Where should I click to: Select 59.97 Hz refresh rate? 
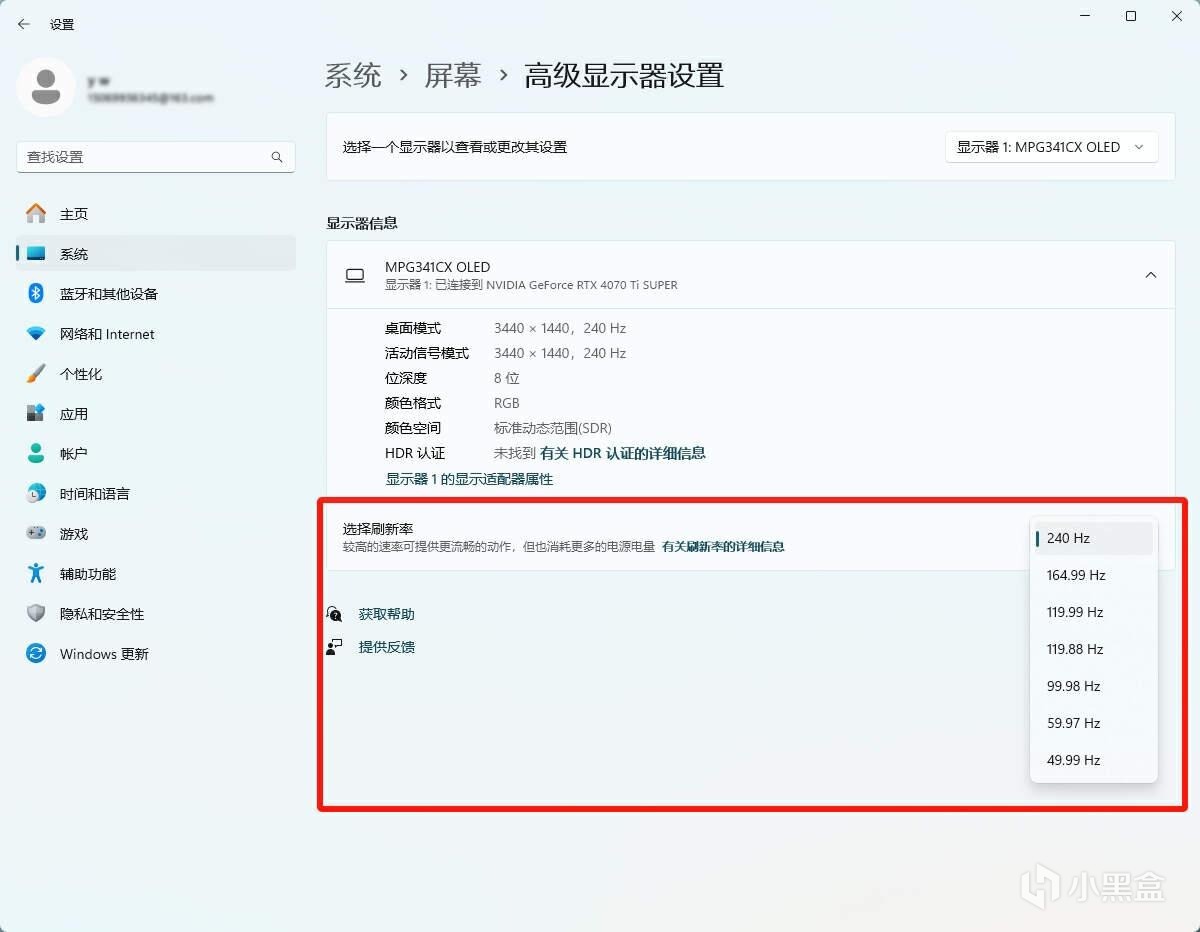pyautogui.click(x=1093, y=723)
